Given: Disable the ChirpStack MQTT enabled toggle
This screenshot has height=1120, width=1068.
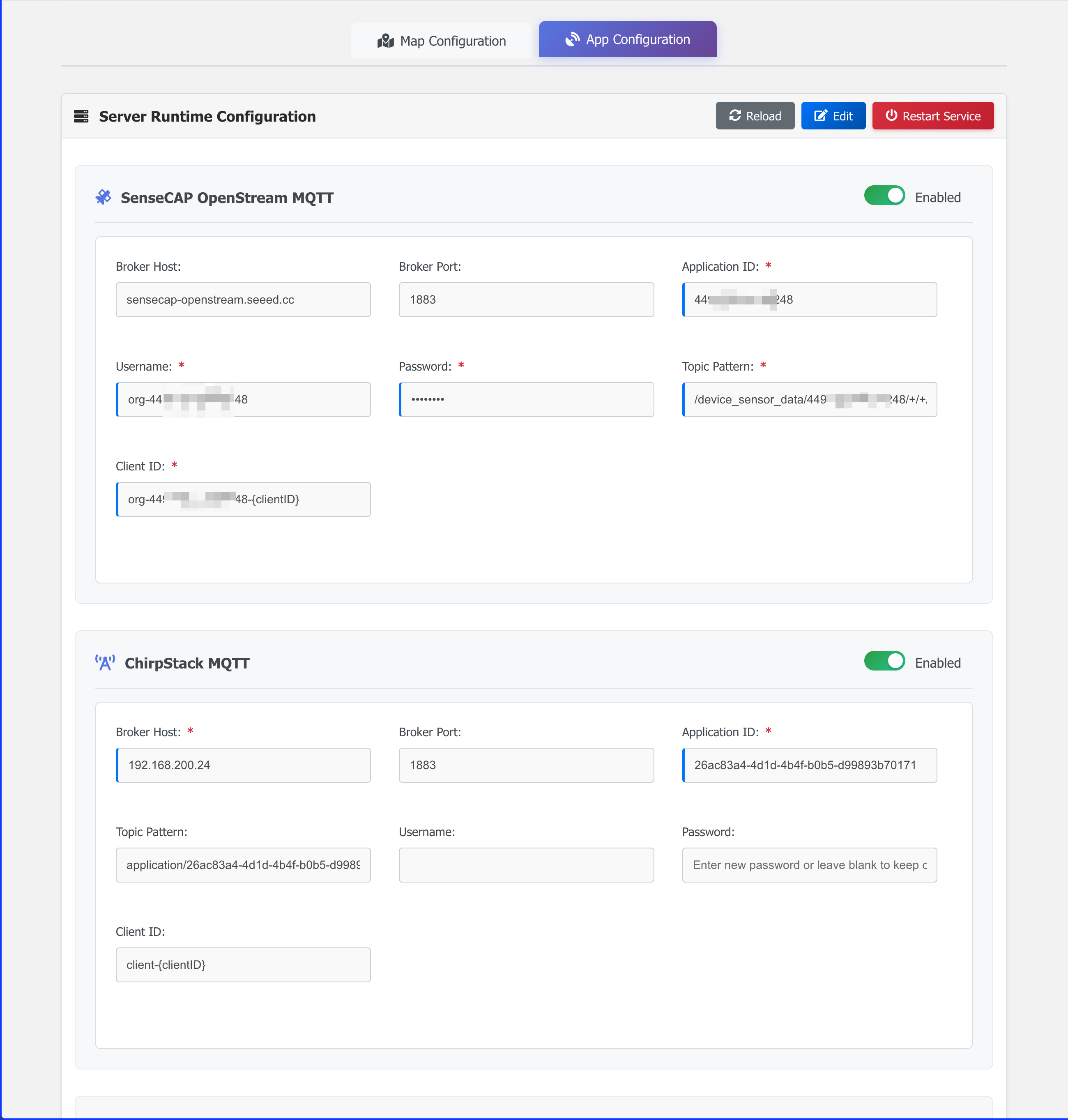Looking at the screenshot, I should pos(884,661).
